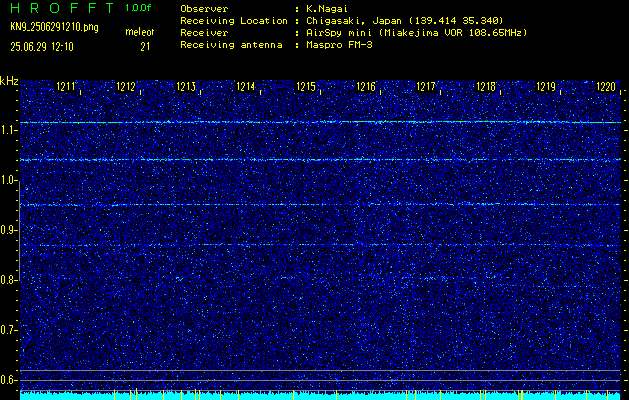Click the Receiving antenna label
Image resolution: width=629 pixels, height=400 pixels.
pos(231,45)
